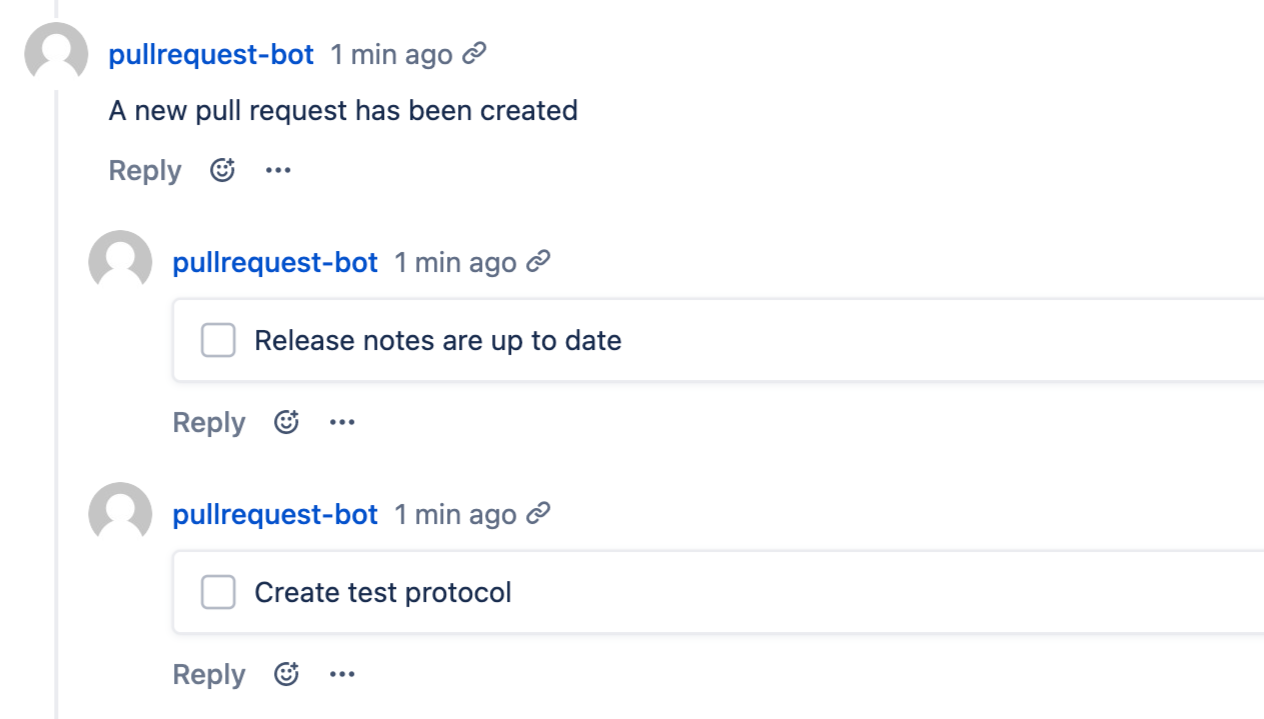The image size is (1264, 719).
Task: Add reaction to the Release notes comment
Action: pyautogui.click(x=286, y=422)
